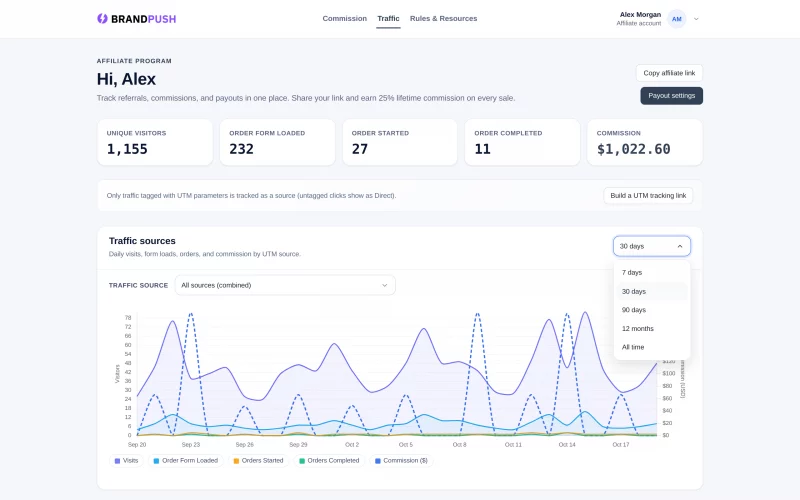Click Oct 14 on the chart axis
The image size is (800, 500).
567,445
